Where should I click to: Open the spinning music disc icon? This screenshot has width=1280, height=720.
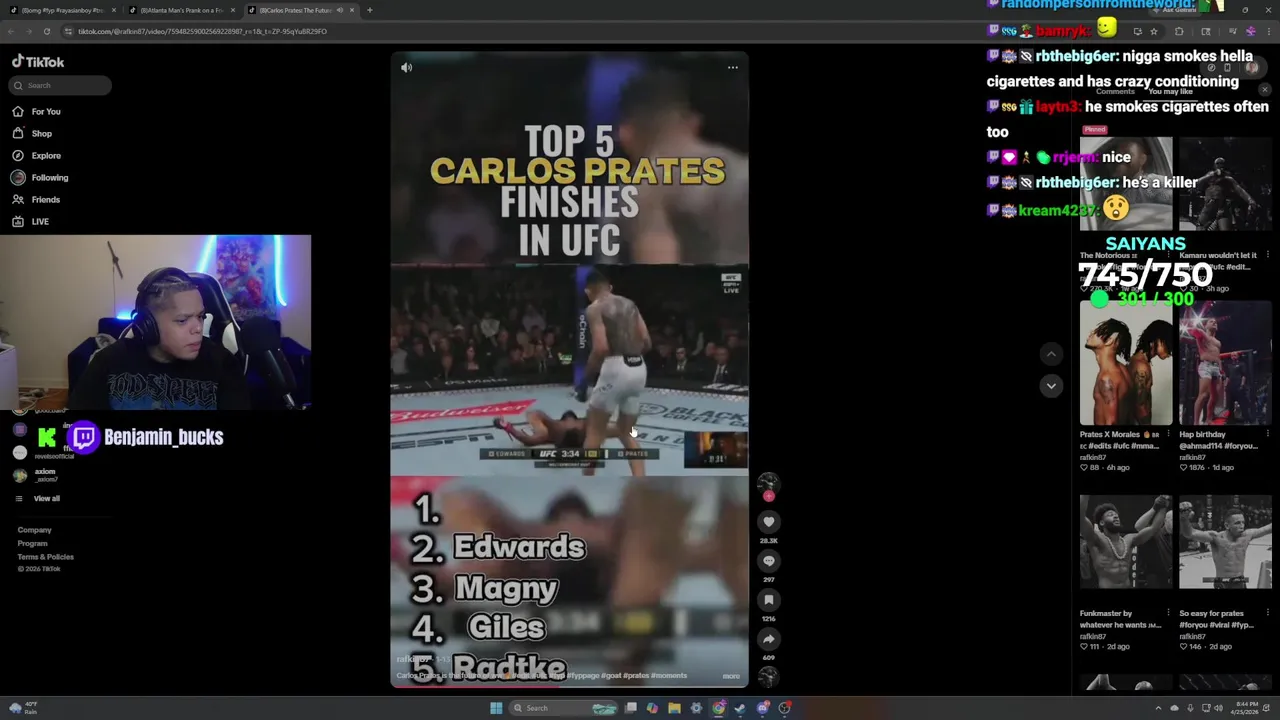[x=768, y=677]
